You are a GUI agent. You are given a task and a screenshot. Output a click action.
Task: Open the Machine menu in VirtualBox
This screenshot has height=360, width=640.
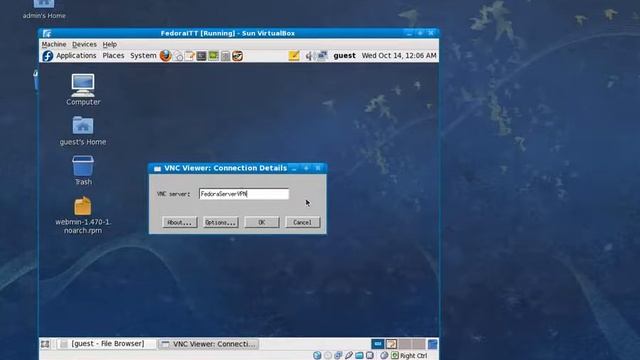pyautogui.click(x=54, y=44)
